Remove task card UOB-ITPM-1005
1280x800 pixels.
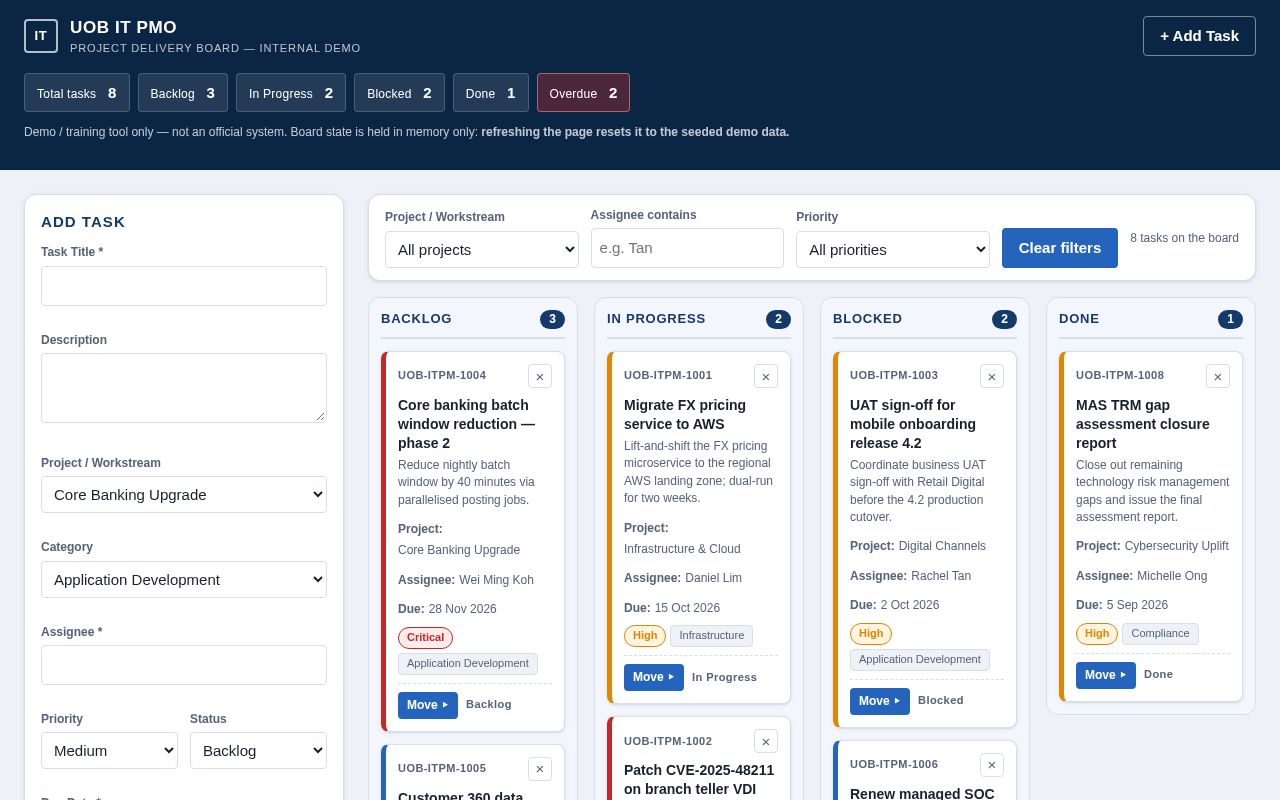[x=540, y=769]
